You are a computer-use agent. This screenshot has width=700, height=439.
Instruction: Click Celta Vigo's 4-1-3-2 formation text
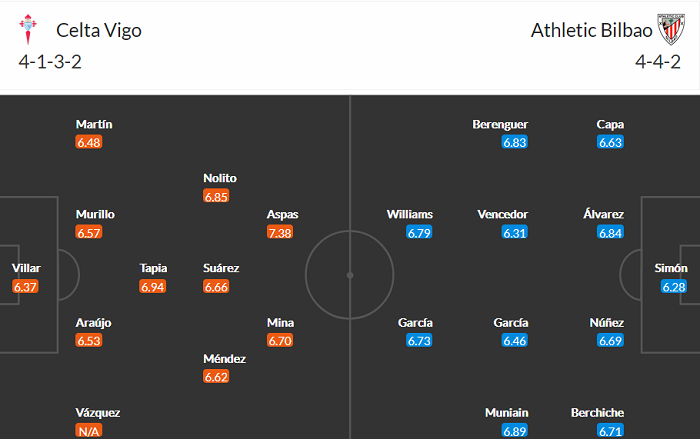click(51, 62)
